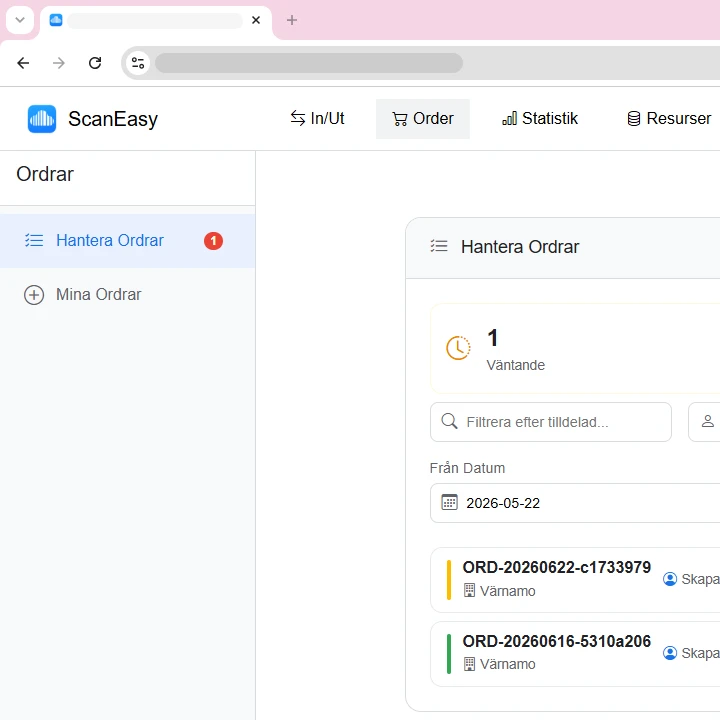
Task: Click the Väntande count card
Action: tap(575, 348)
